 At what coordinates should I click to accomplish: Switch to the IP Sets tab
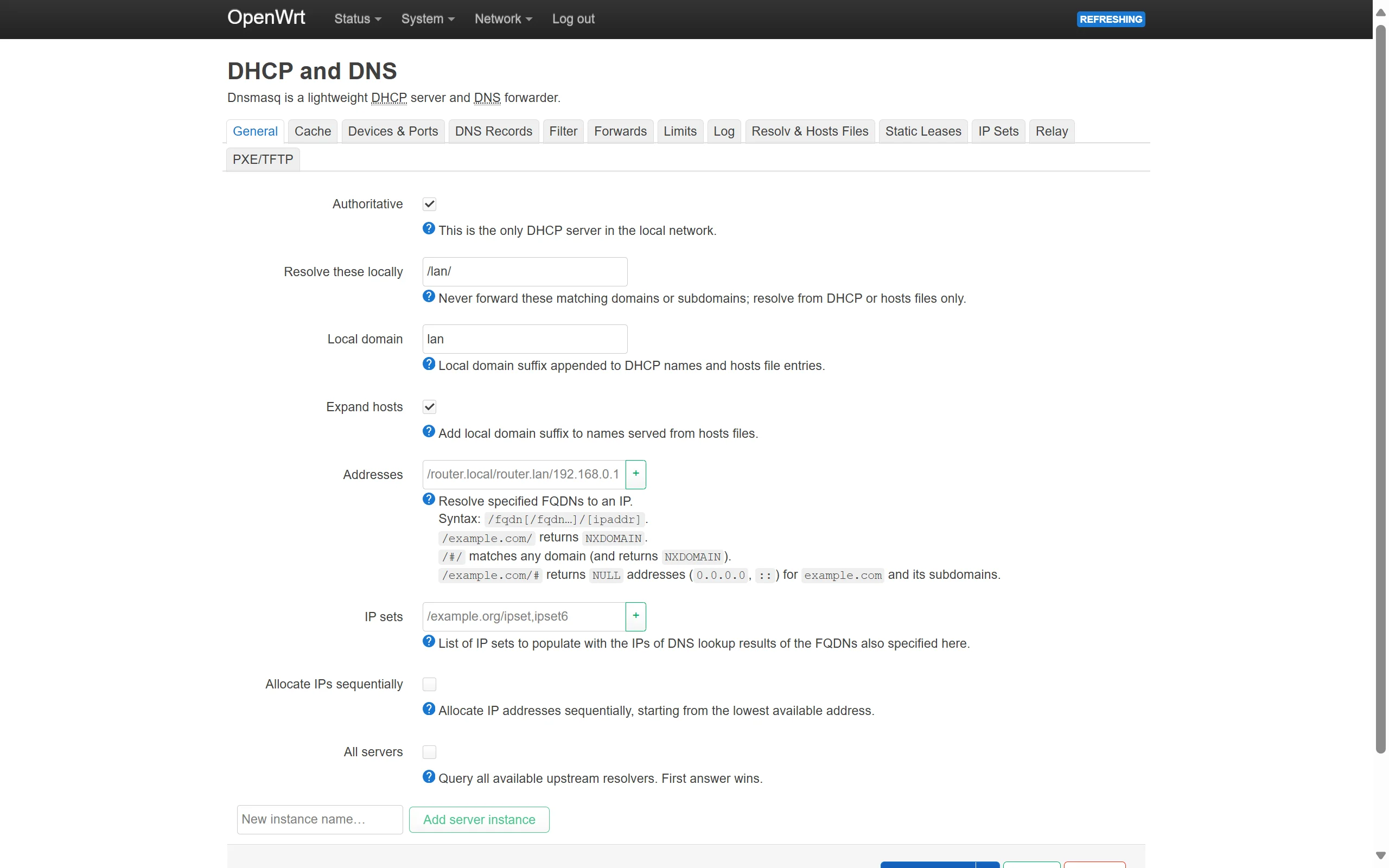click(998, 131)
